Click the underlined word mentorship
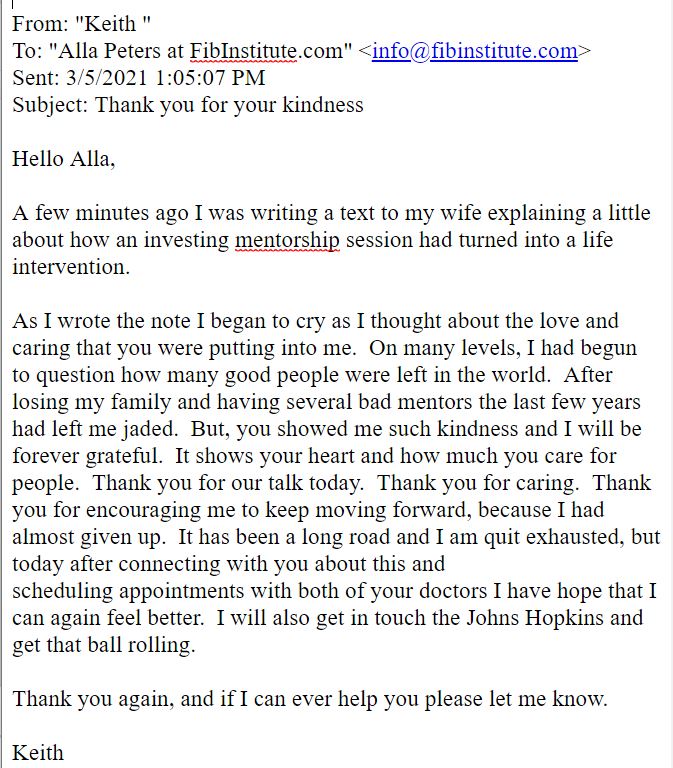Screen dimensions: 673x768 coord(287,240)
